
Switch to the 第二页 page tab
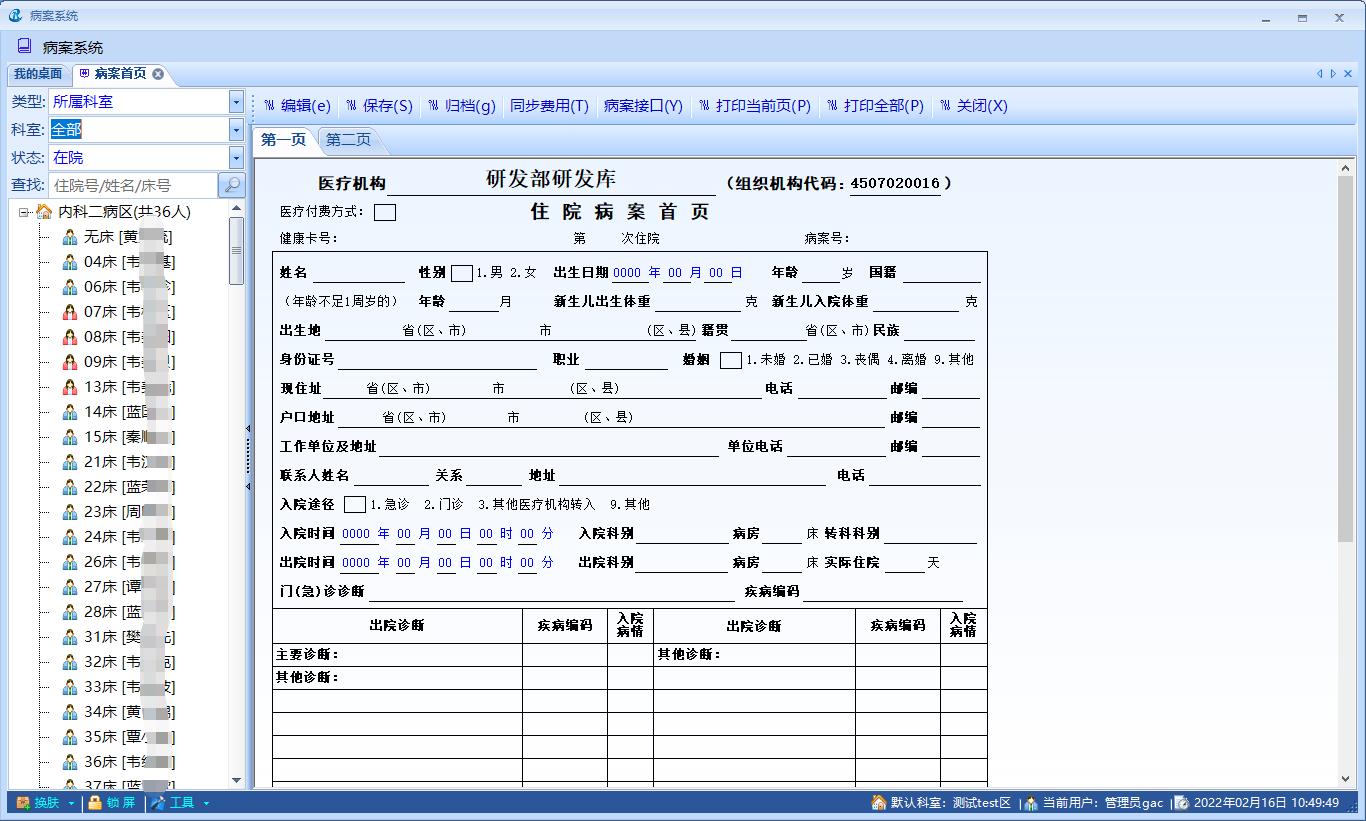click(348, 140)
